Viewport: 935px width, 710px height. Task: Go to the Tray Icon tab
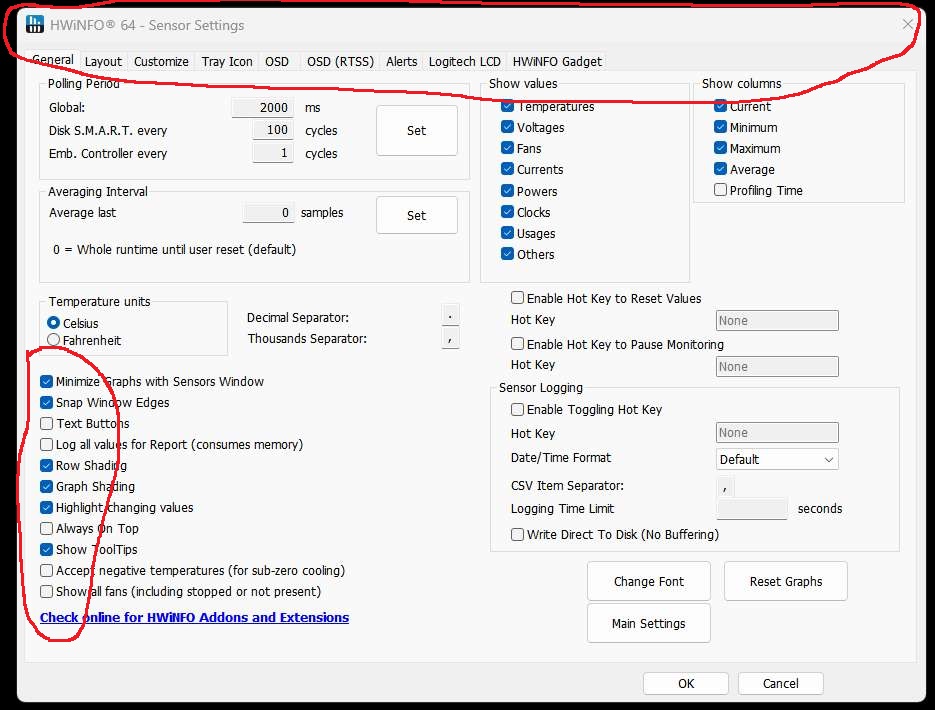click(x=227, y=61)
